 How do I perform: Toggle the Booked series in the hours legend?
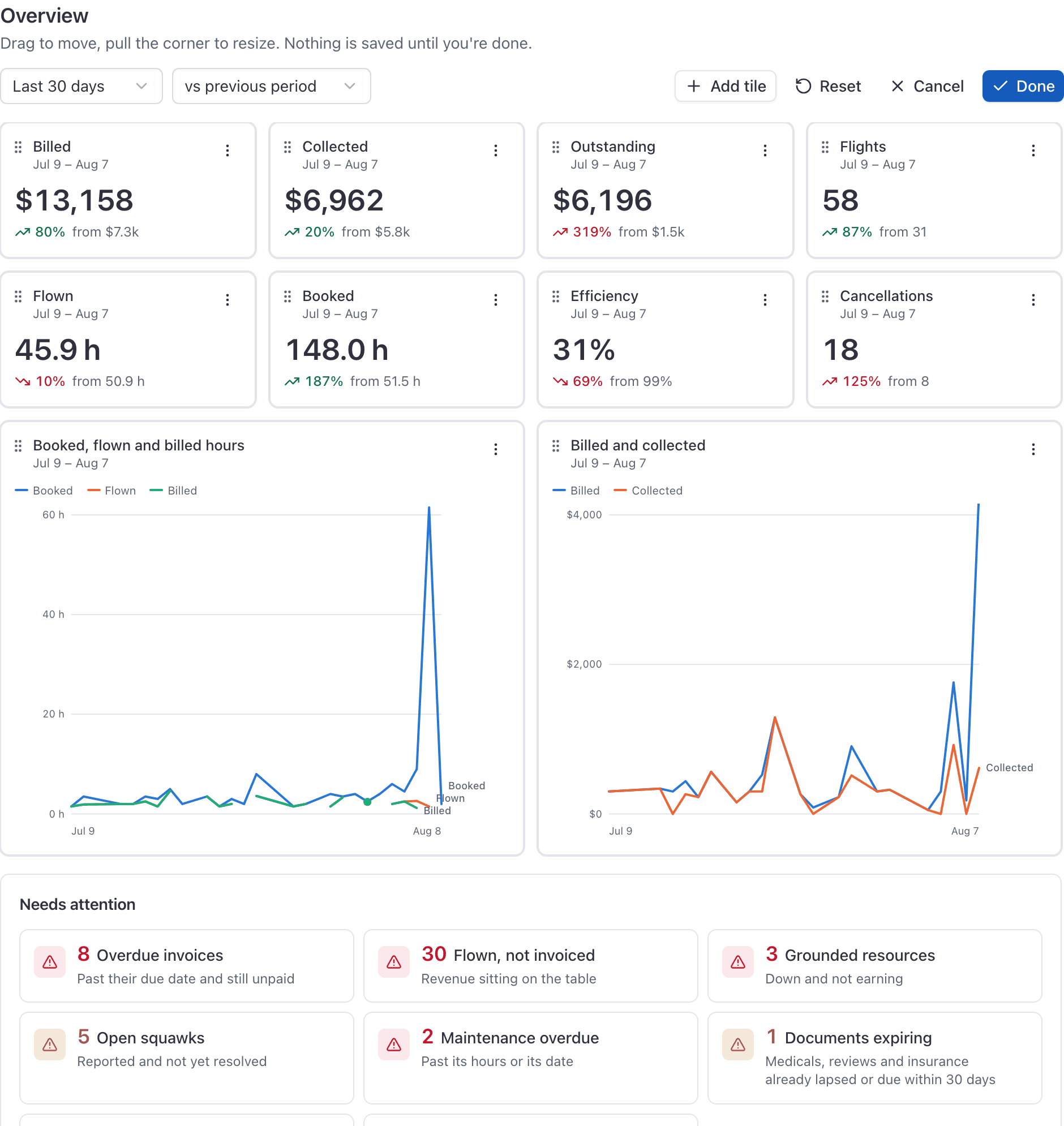(x=44, y=491)
